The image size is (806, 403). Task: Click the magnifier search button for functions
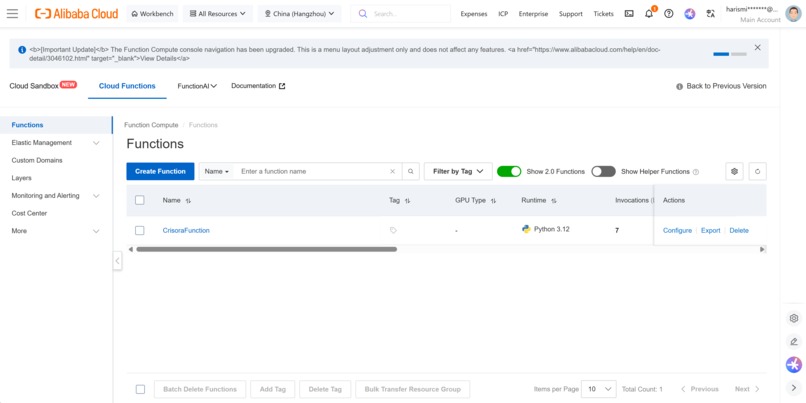(410, 172)
